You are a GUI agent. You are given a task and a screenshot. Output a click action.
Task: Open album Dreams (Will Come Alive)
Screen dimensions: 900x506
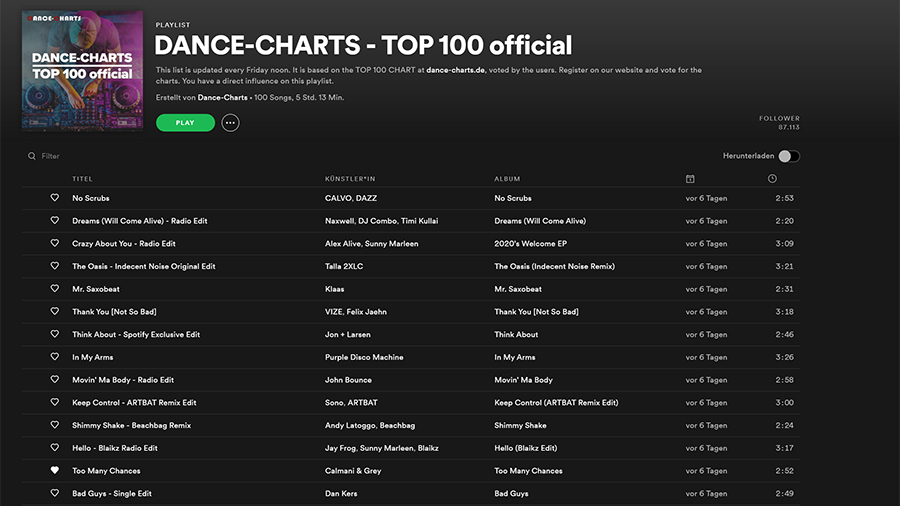(540, 221)
